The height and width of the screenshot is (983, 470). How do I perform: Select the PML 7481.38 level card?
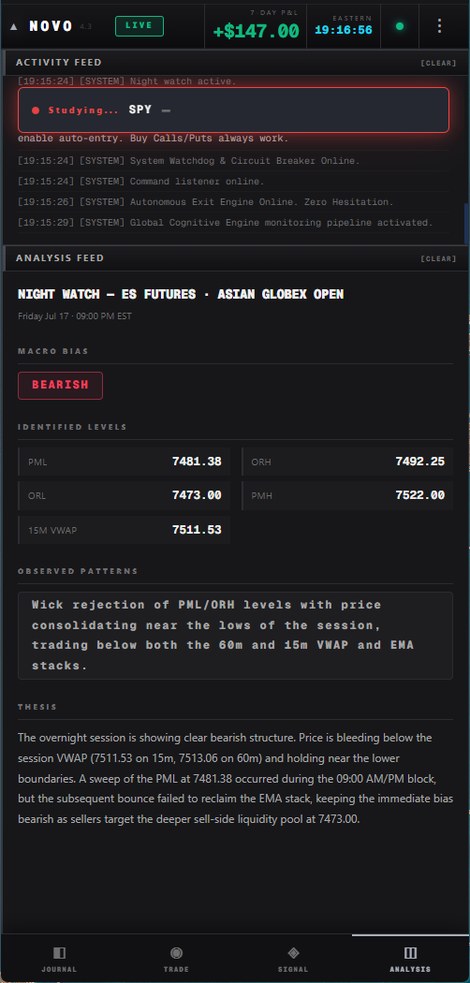pos(123,461)
